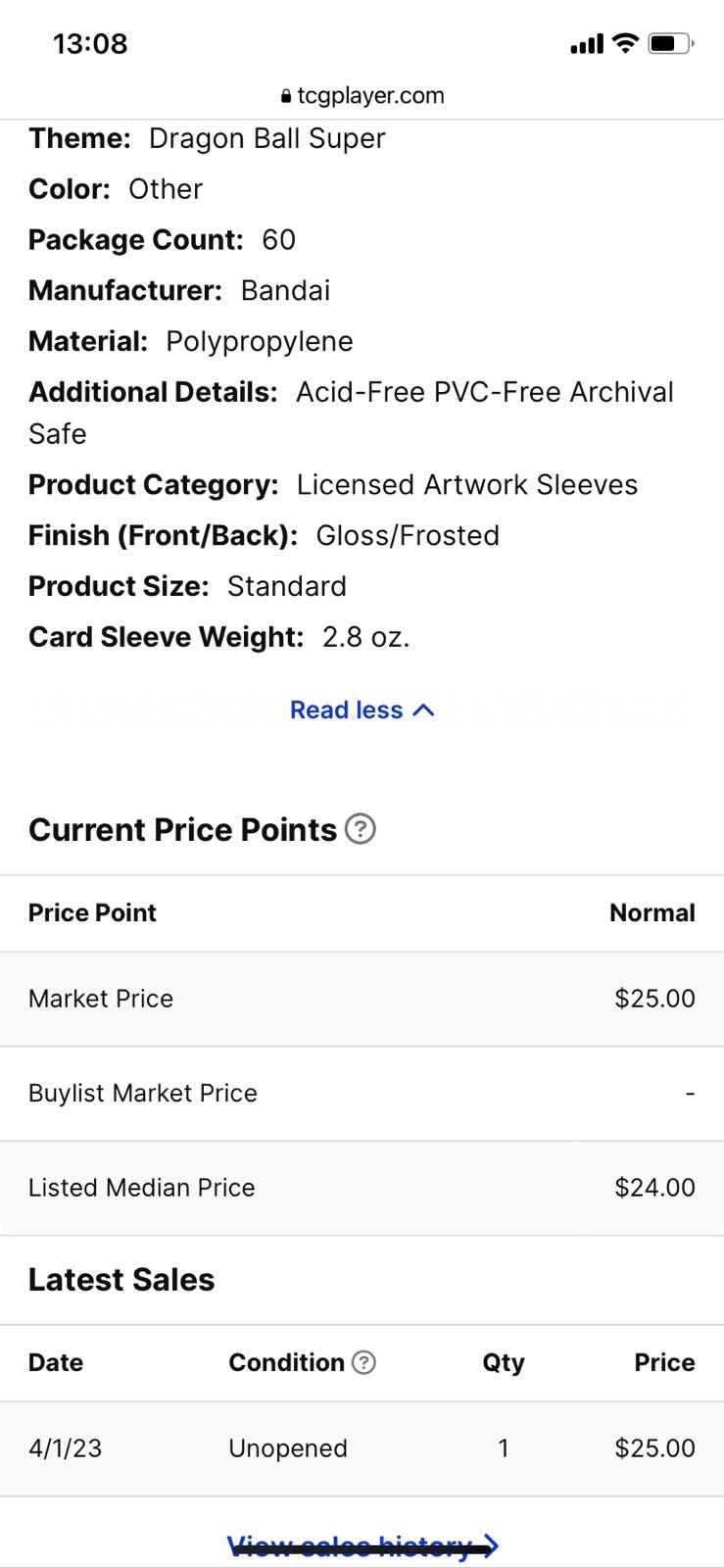The image size is (724, 1568).
Task: Tap the 13:08 clock in status bar
Action: 90,44
